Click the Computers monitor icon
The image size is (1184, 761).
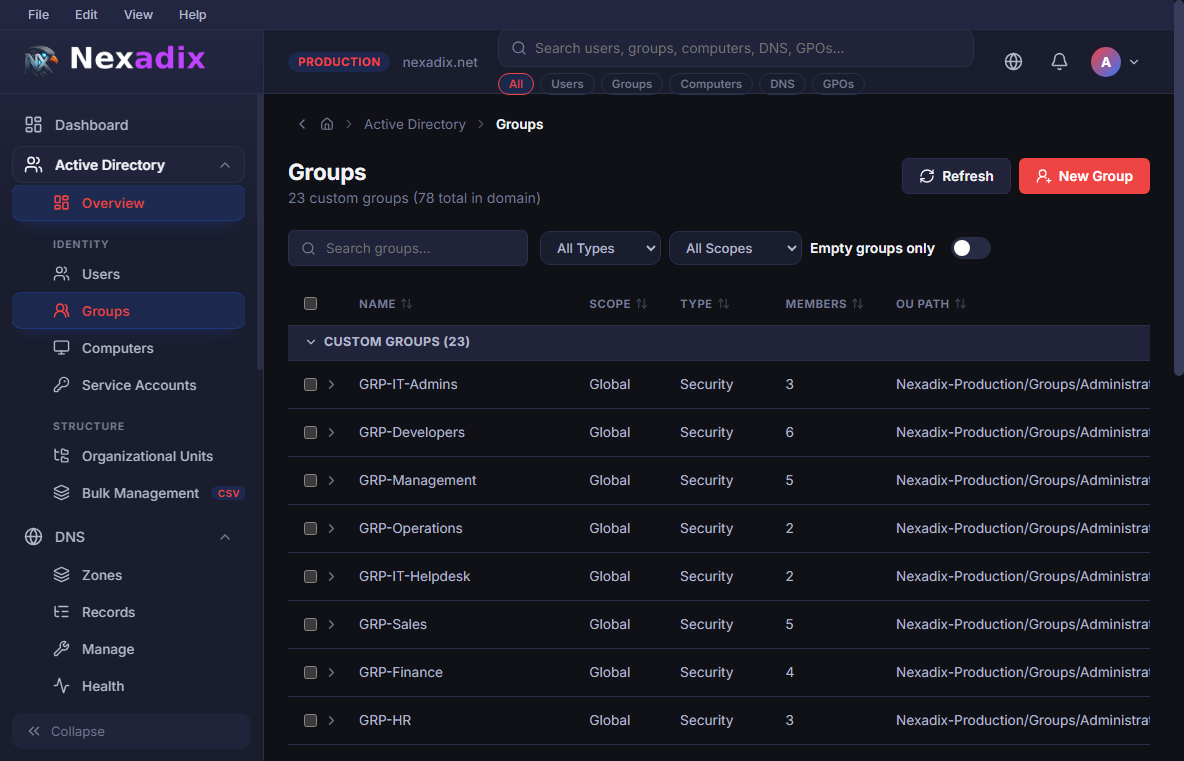61,348
